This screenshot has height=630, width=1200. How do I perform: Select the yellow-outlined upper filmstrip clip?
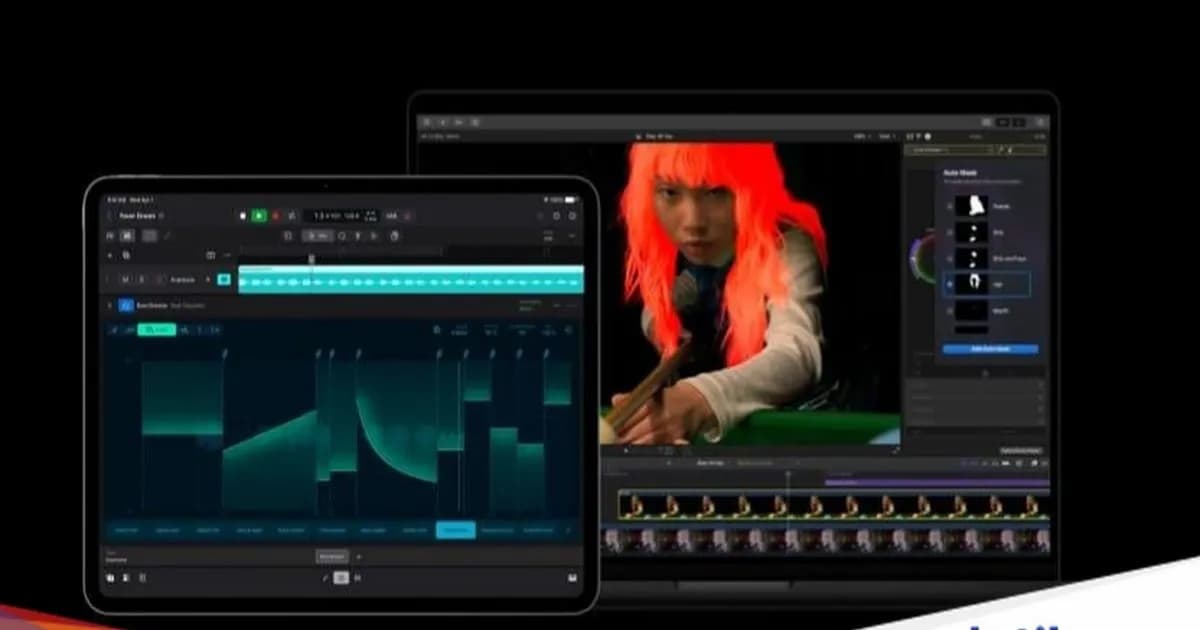834,506
